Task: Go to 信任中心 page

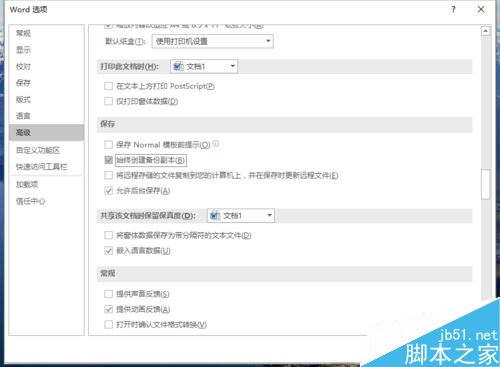Action: pyautogui.click(x=46, y=201)
